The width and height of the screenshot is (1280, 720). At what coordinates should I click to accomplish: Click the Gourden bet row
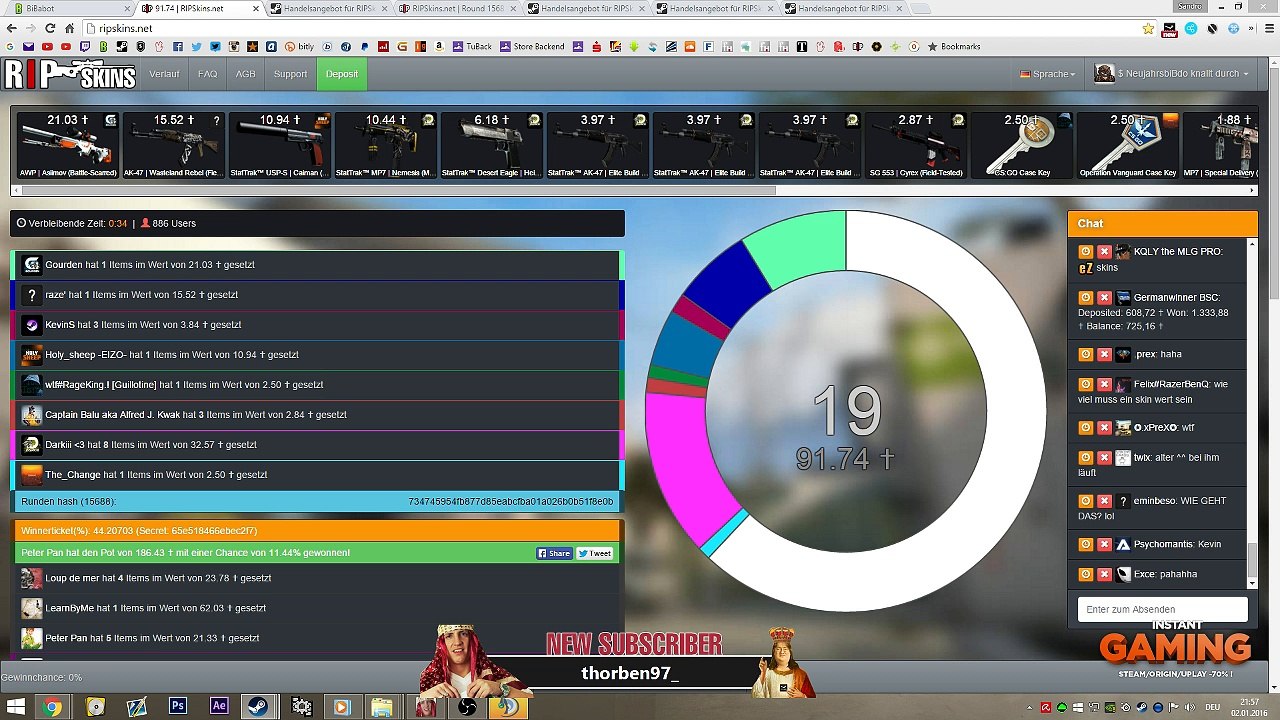click(x=317, y=265)
